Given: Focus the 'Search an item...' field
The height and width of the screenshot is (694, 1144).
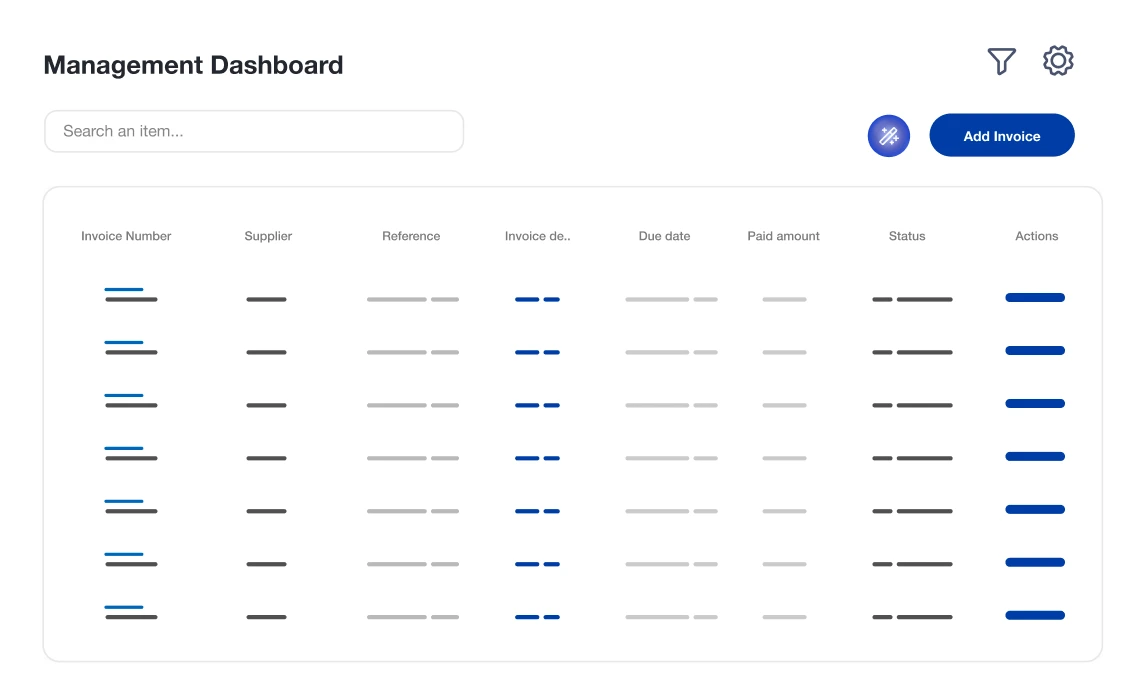Looking at the screenshot, I should (254, 131).
